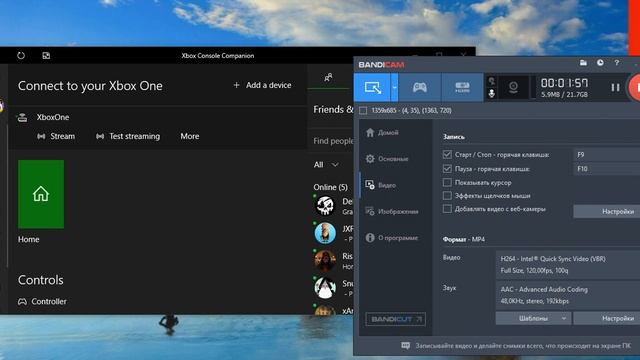Viewport: 640px width, 360px height.
Task: Select Bandicam game recording mode gamepad icon
Action: point(420,87)
